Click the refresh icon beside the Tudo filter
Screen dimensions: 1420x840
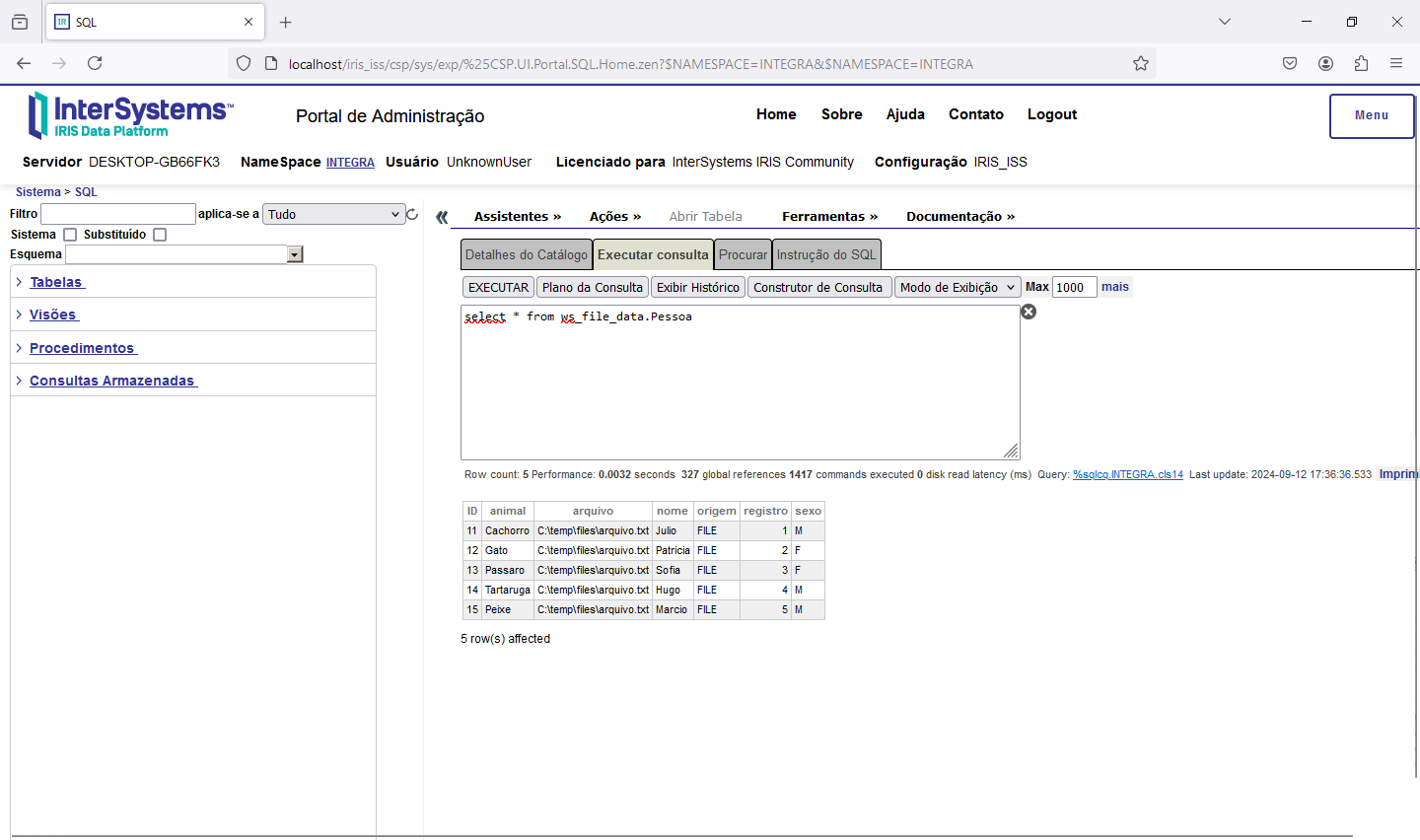[x=412, y=214]
